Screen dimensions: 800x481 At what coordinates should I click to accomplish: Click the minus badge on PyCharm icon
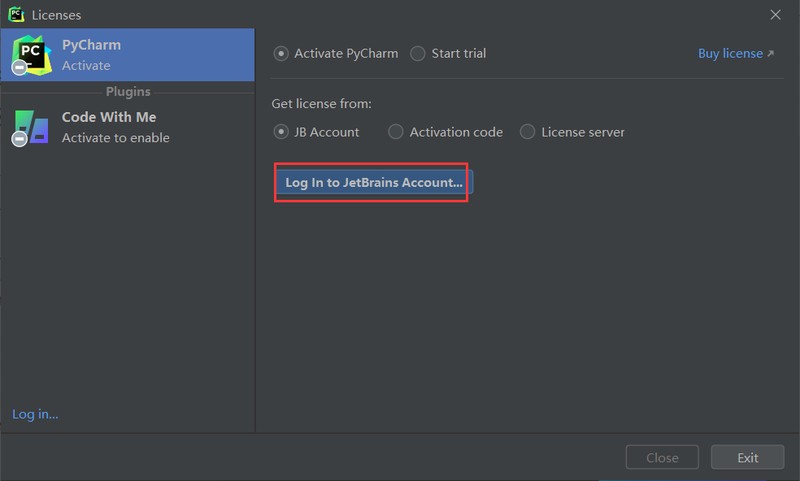(19, 68)
